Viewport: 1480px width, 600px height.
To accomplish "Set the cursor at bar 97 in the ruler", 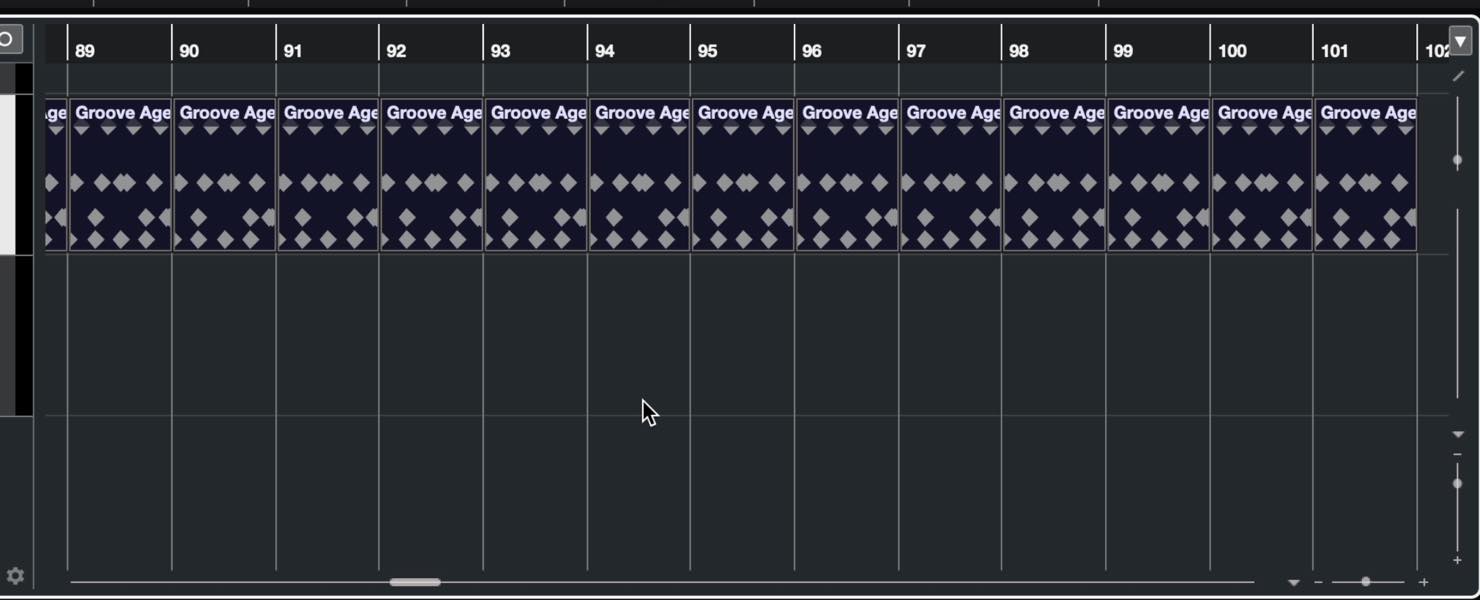I will (915, 51).
